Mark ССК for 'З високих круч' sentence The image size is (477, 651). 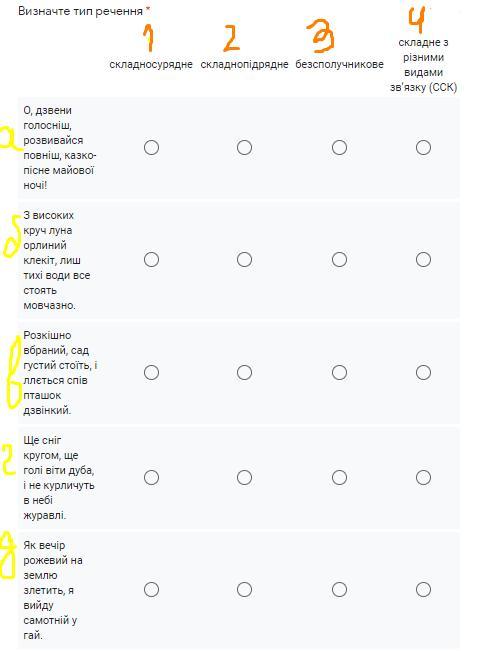click(x=423, y=259)
